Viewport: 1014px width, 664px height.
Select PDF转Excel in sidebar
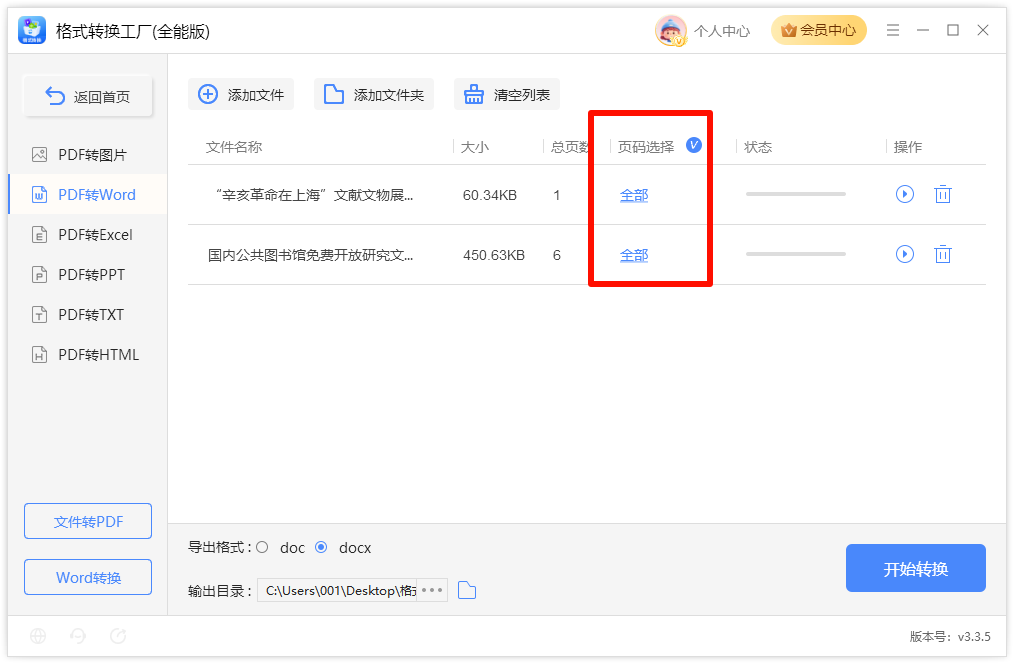point(88,235)
